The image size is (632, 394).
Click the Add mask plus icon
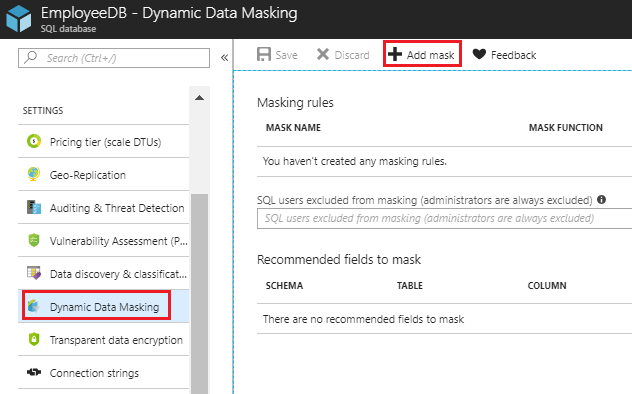pyautogui.click(x=395, y=54)
